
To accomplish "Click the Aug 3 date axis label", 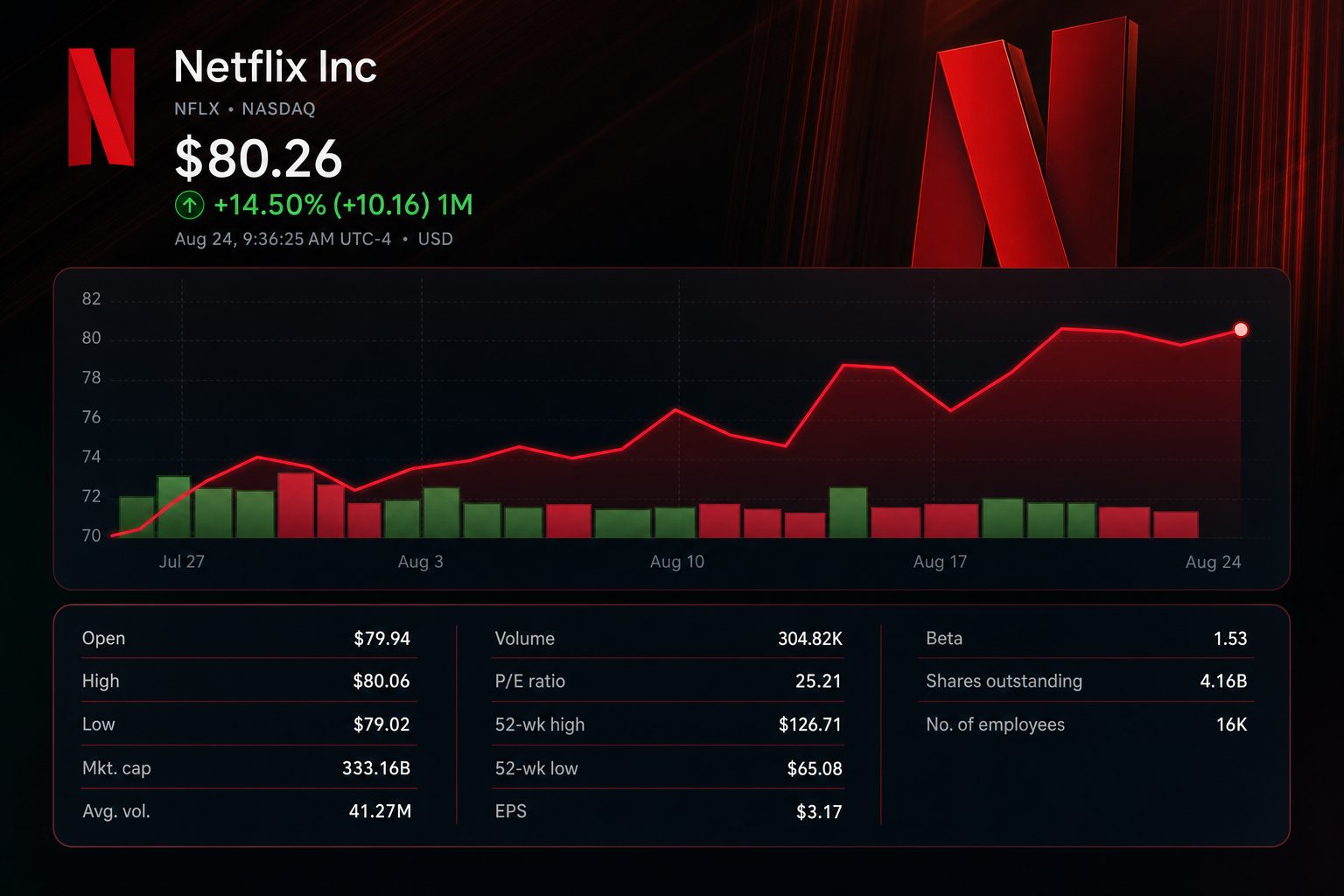I will [x=420, y=562].
